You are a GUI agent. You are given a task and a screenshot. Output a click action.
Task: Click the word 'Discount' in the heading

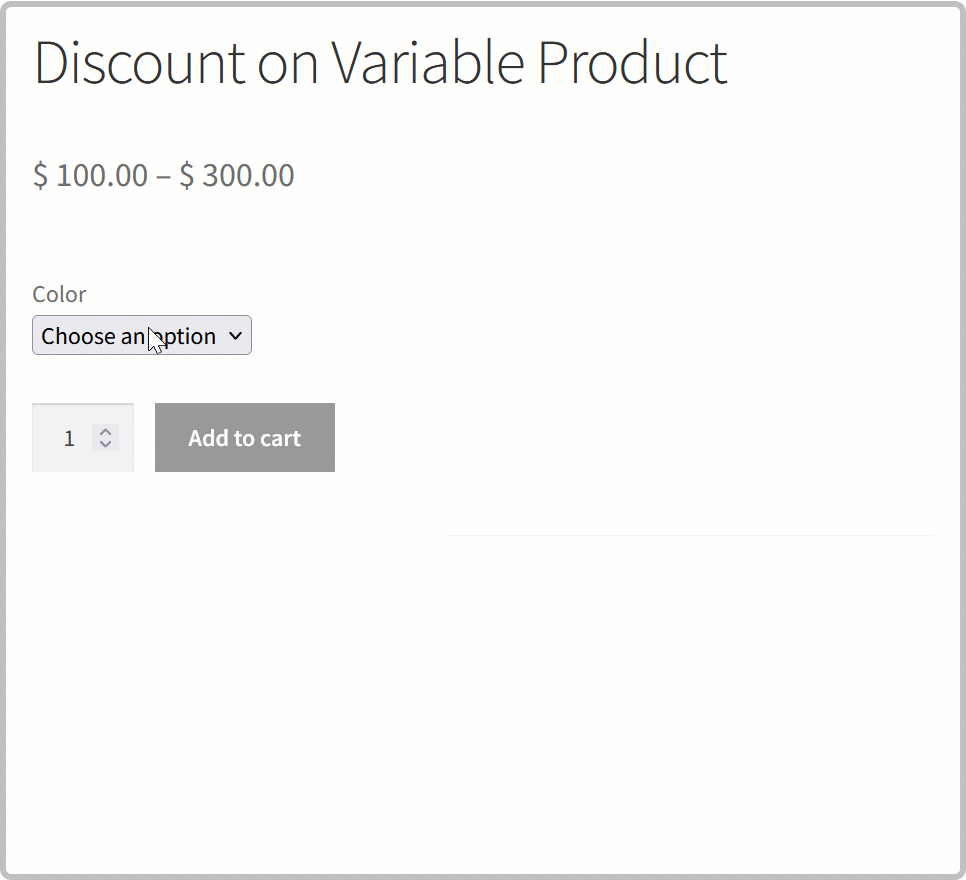coord(140,63)
